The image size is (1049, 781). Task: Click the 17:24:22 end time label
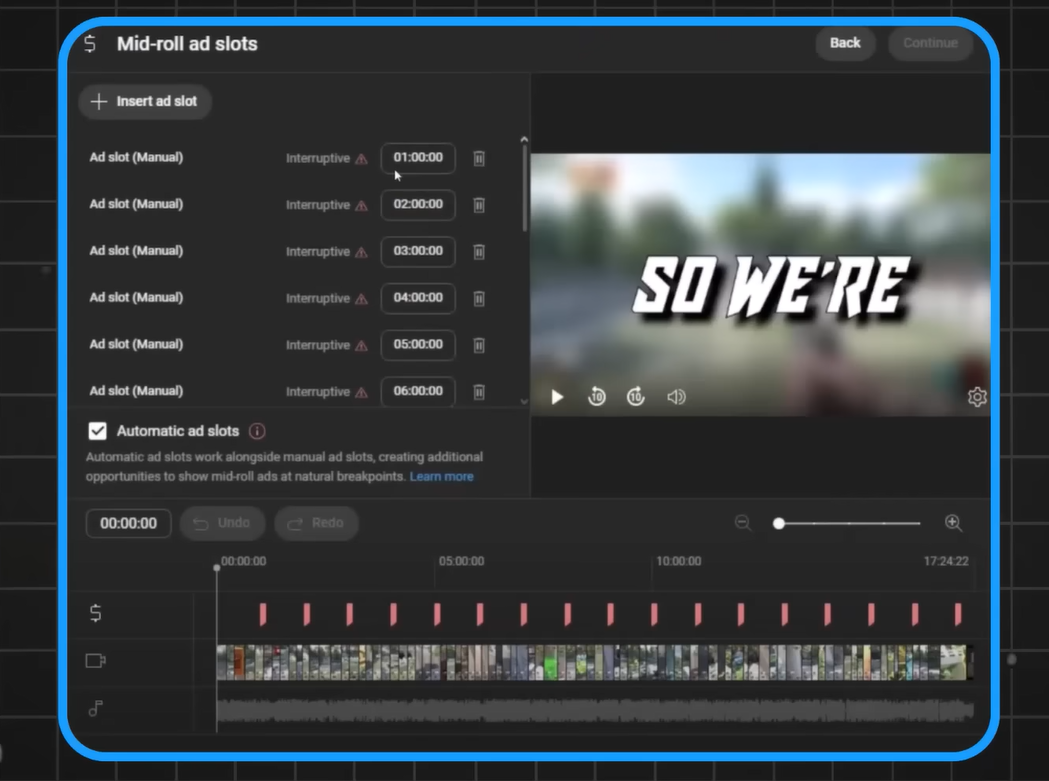pos(946,561)
